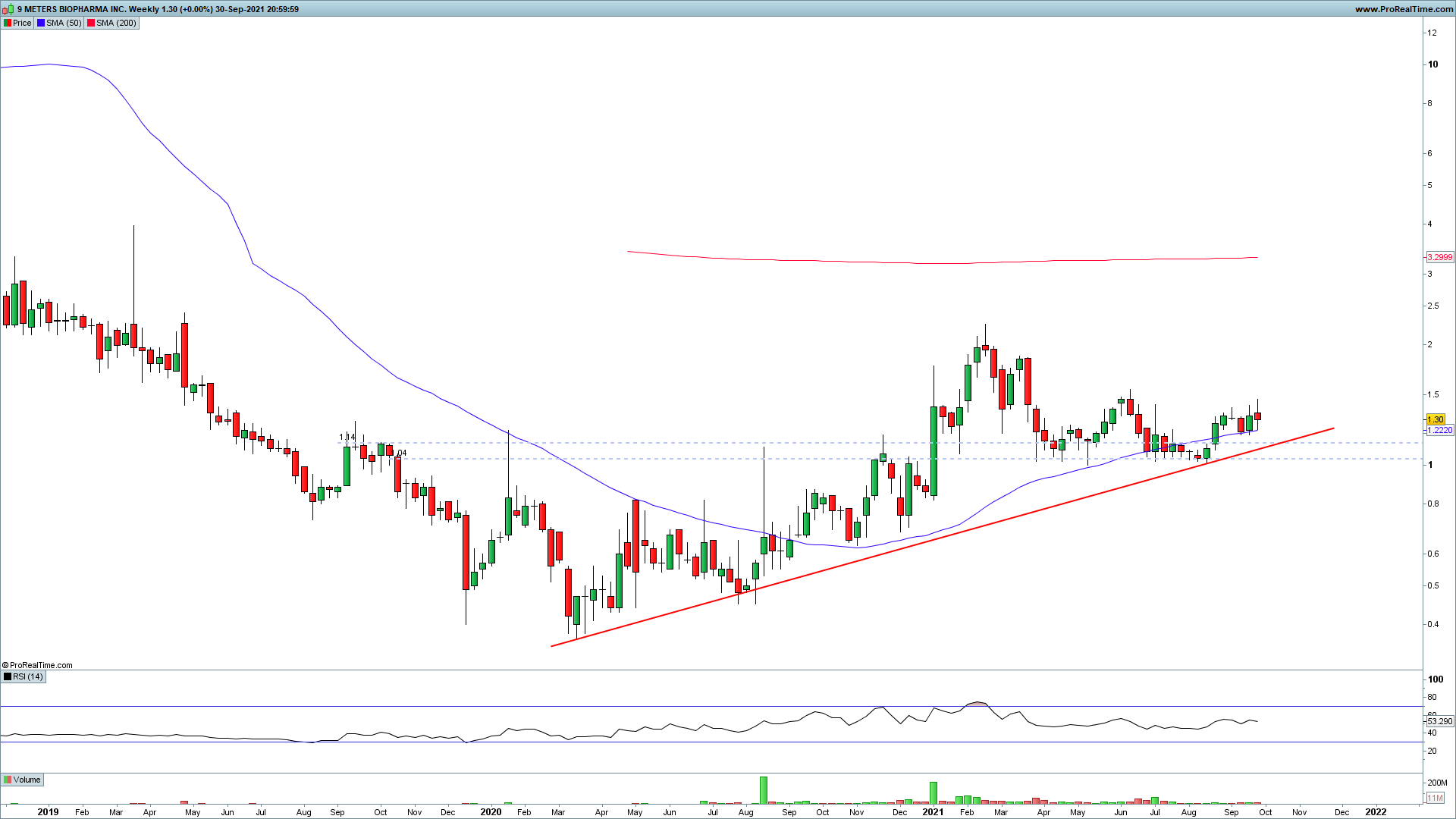This screenshot has height=819, width=1456.
Task: Click the 53.290 RSI value tag
Action: (x=1439, y=721)
